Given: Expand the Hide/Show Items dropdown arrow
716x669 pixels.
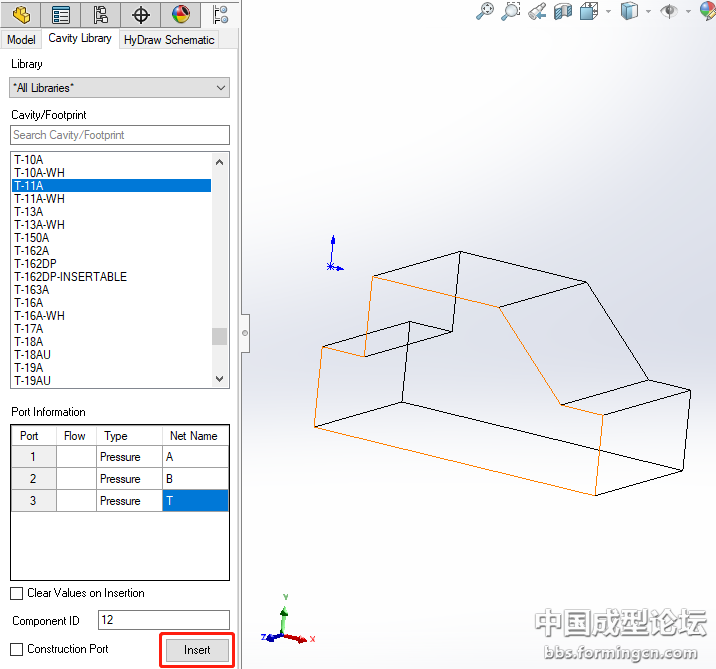Looking at the screenshot, I should [x=687, y=12].
